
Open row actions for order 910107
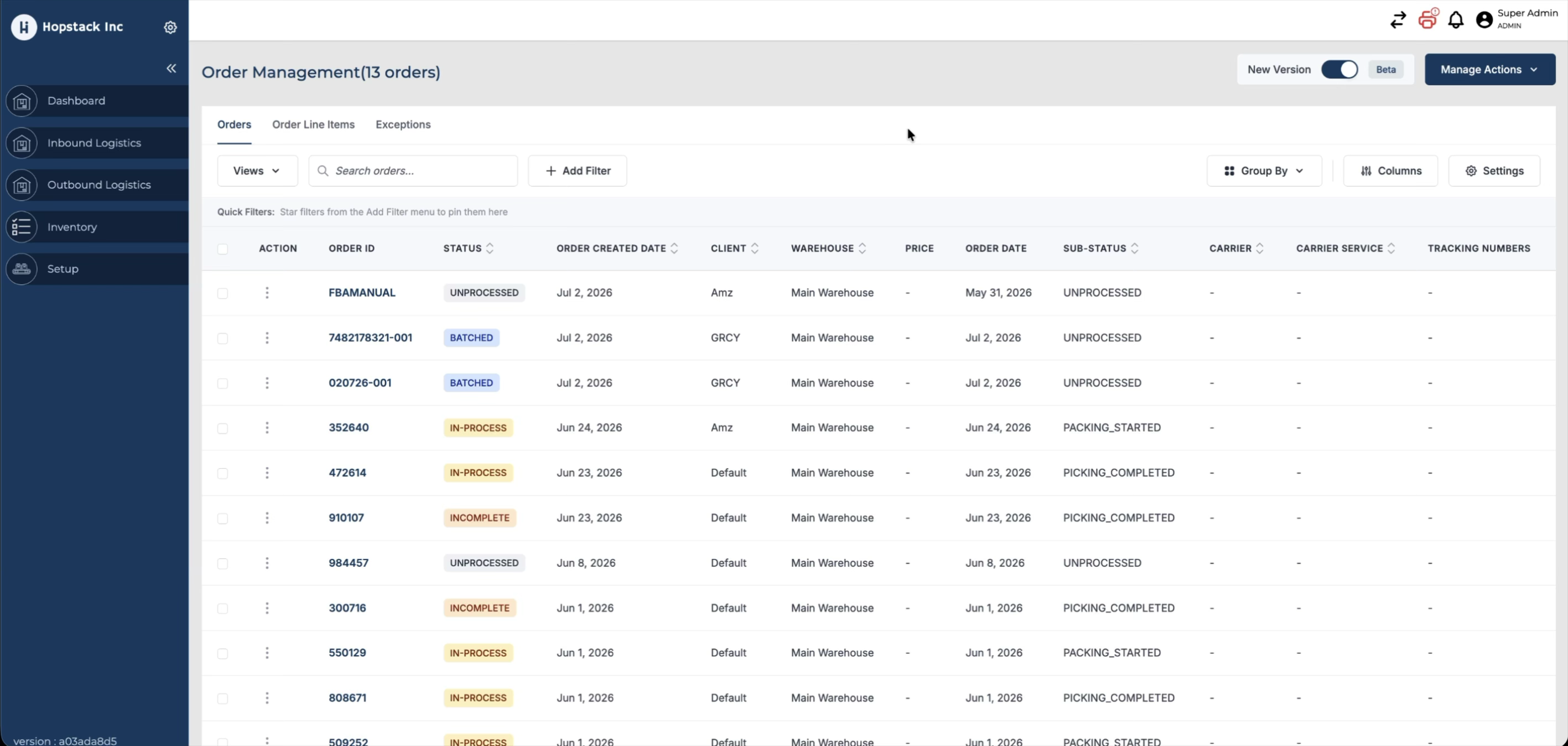[267, 518]
